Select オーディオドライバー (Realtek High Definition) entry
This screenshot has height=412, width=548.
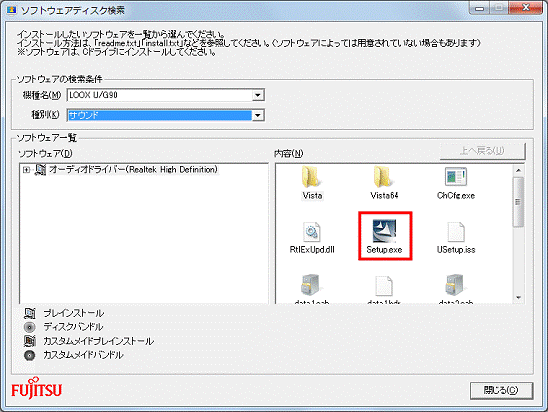coord(133,169)
